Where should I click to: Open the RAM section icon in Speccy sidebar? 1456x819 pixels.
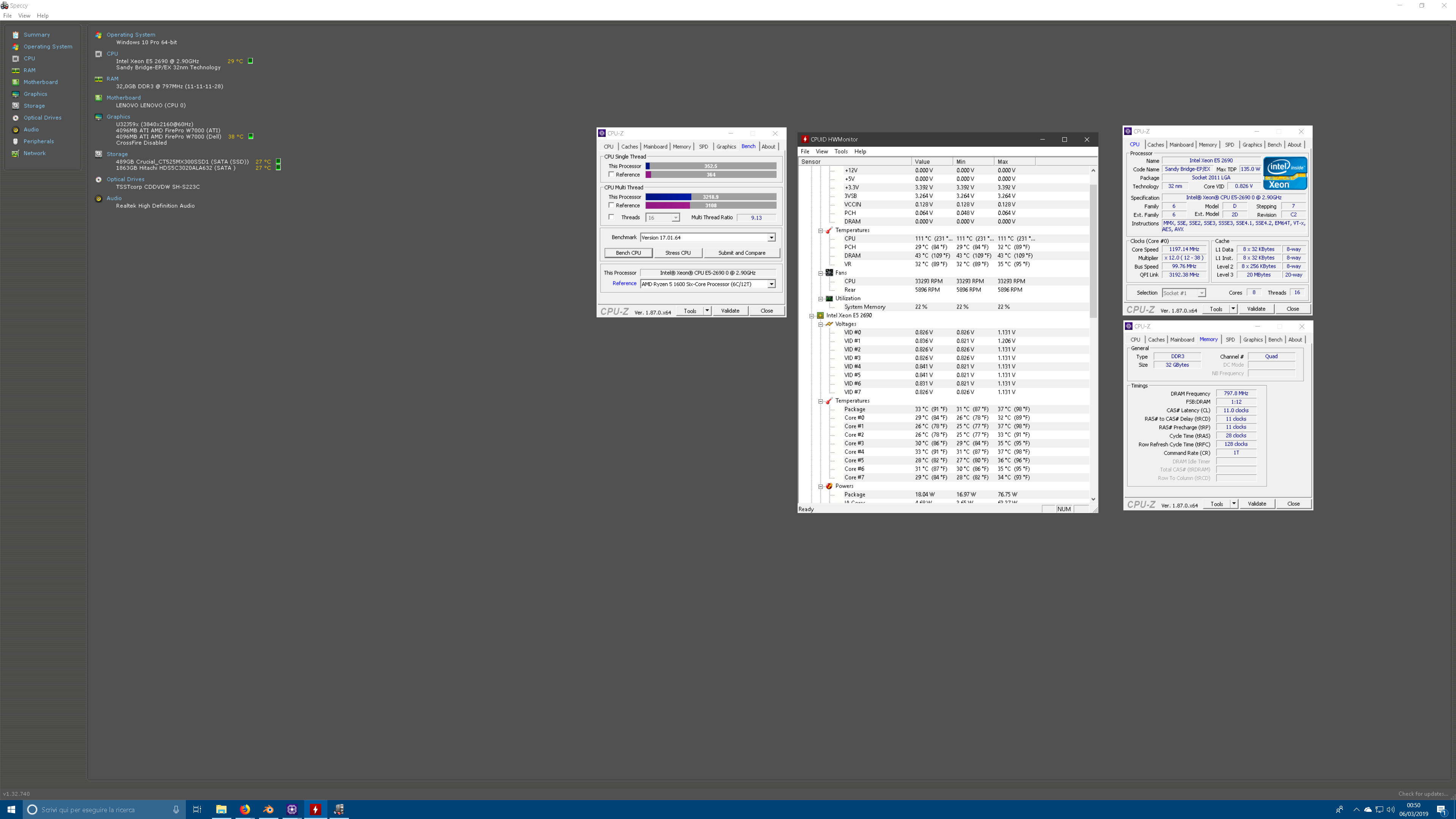[16, 71]
